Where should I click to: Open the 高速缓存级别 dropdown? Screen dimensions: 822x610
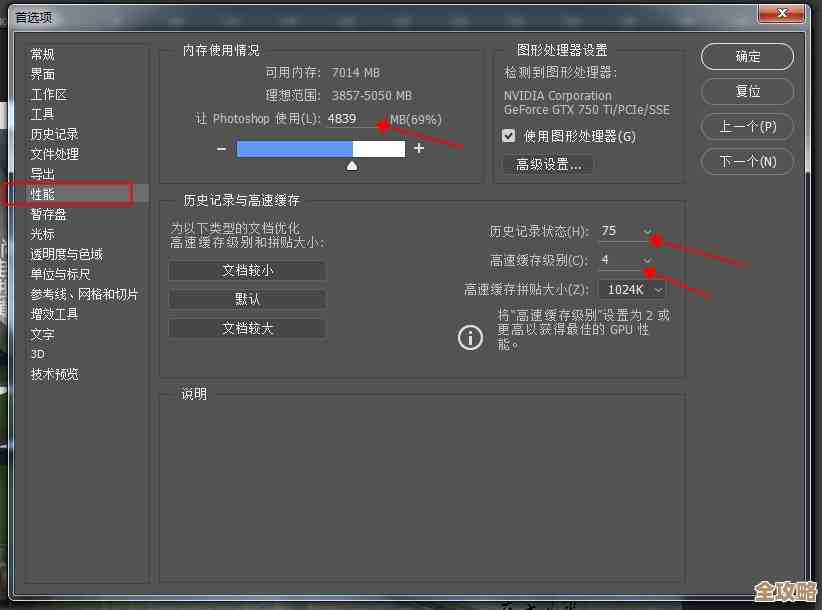point(625,259)
